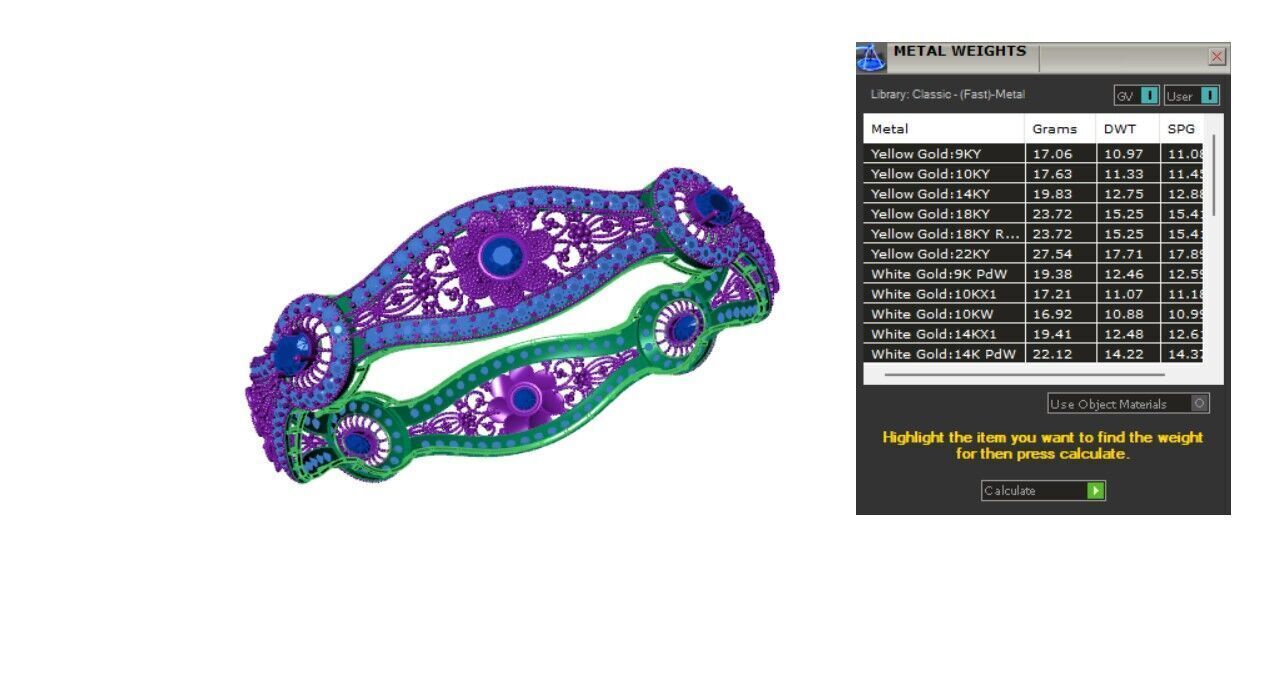The height and width of the screenshot is (688, 1262).
Task: Select the White Gold:14KX1 row
Action: pyautogui.click(x=1033, y=334)
